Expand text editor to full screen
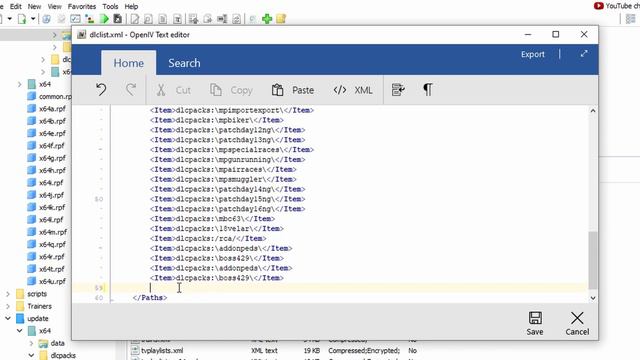640x360 pixels. point(584,54)
